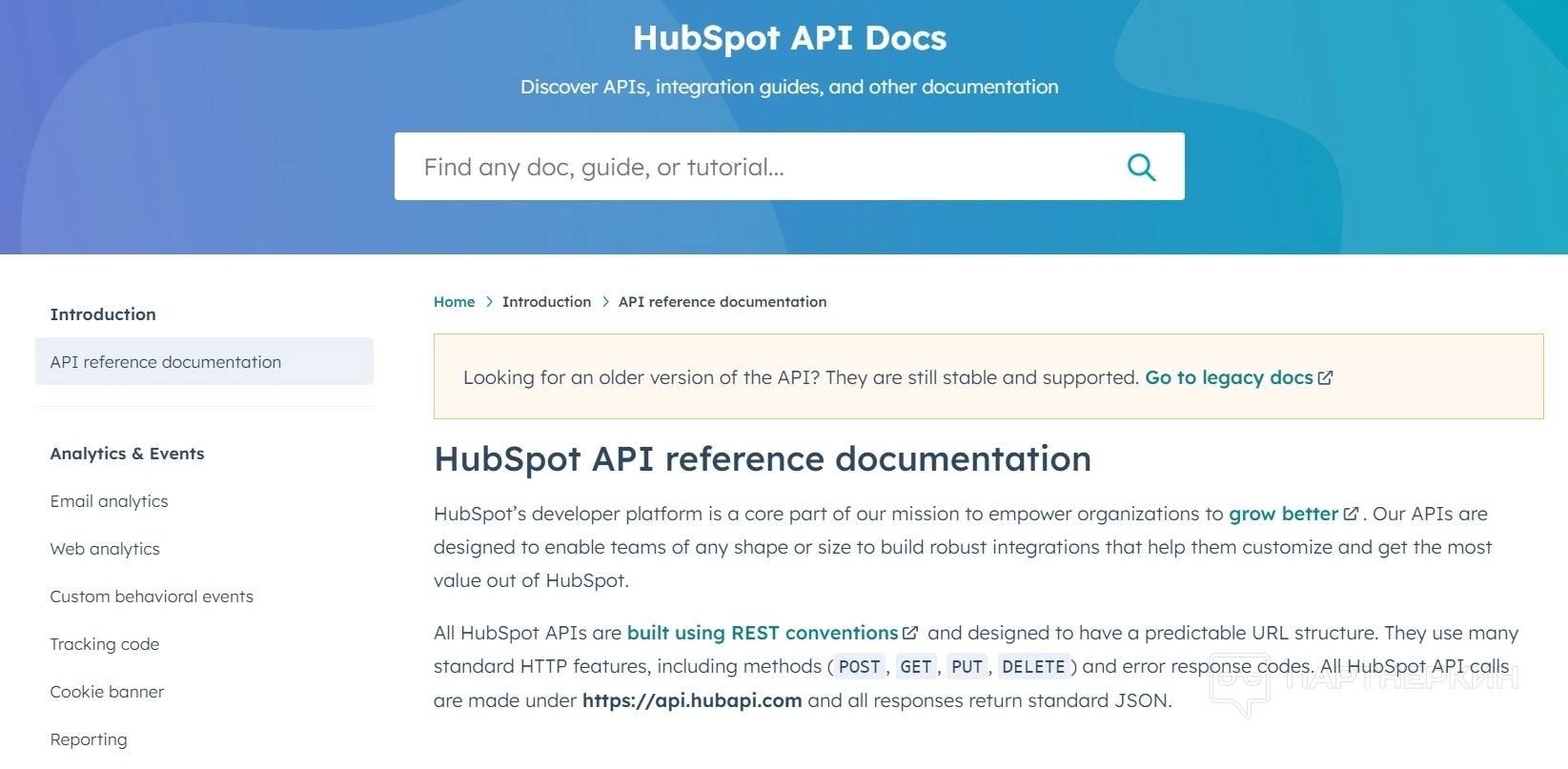Click the DELETE method code tag
The height and width of the screenshot is (769, 1568).
pyautogui.click(x=1033, y=667)
